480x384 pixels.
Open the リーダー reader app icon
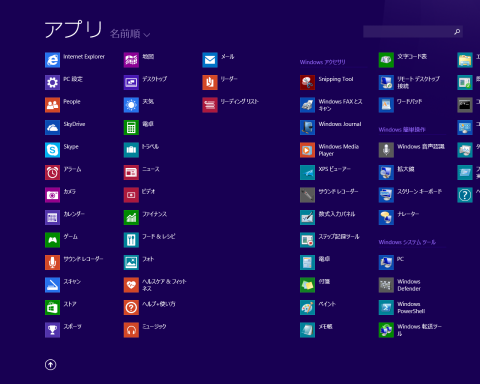210,82
